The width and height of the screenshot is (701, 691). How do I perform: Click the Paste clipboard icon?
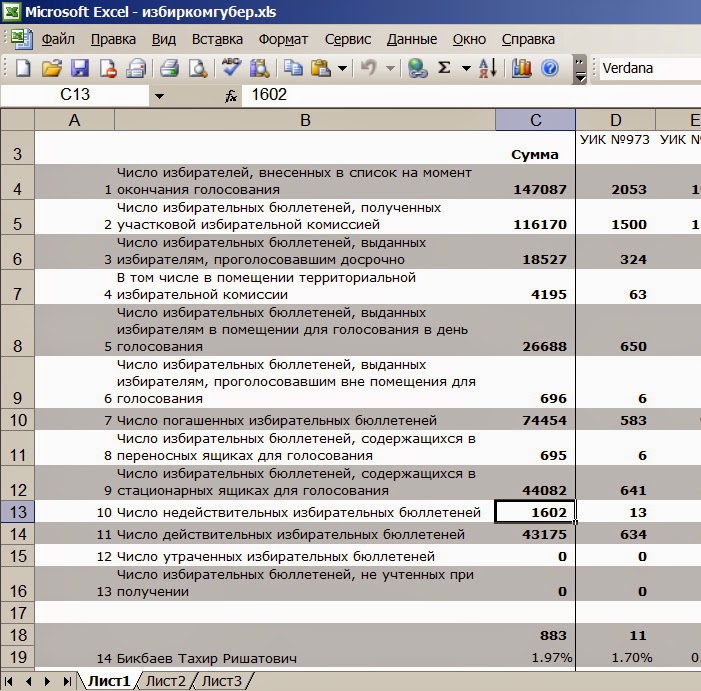[x=321, y=68]
